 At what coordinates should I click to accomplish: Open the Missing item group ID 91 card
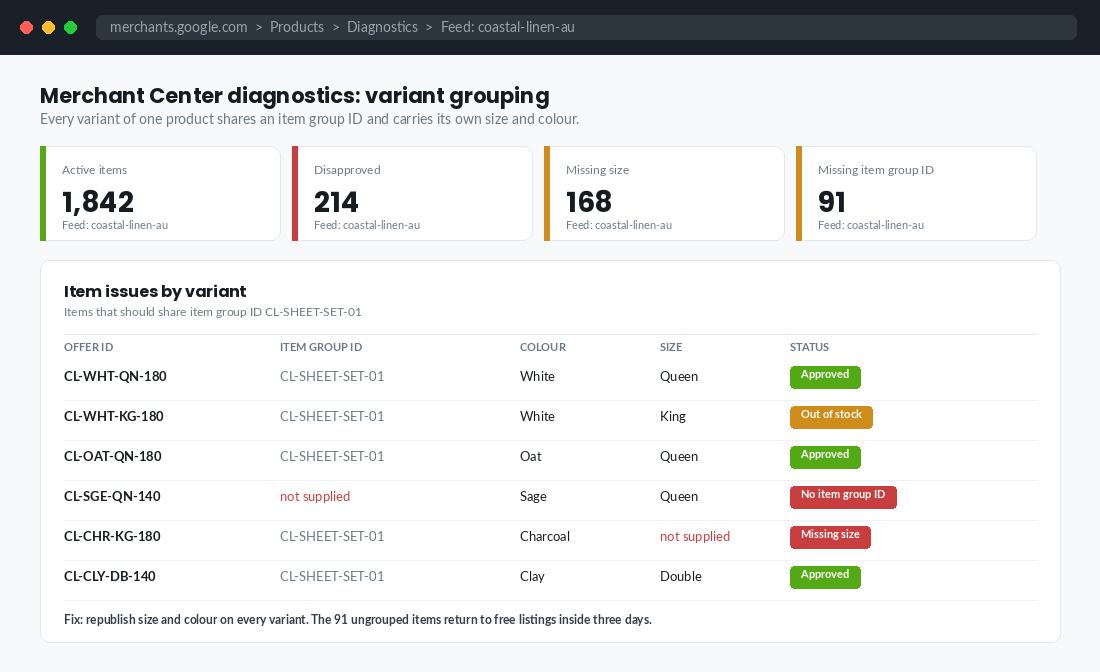coord(916,194)
